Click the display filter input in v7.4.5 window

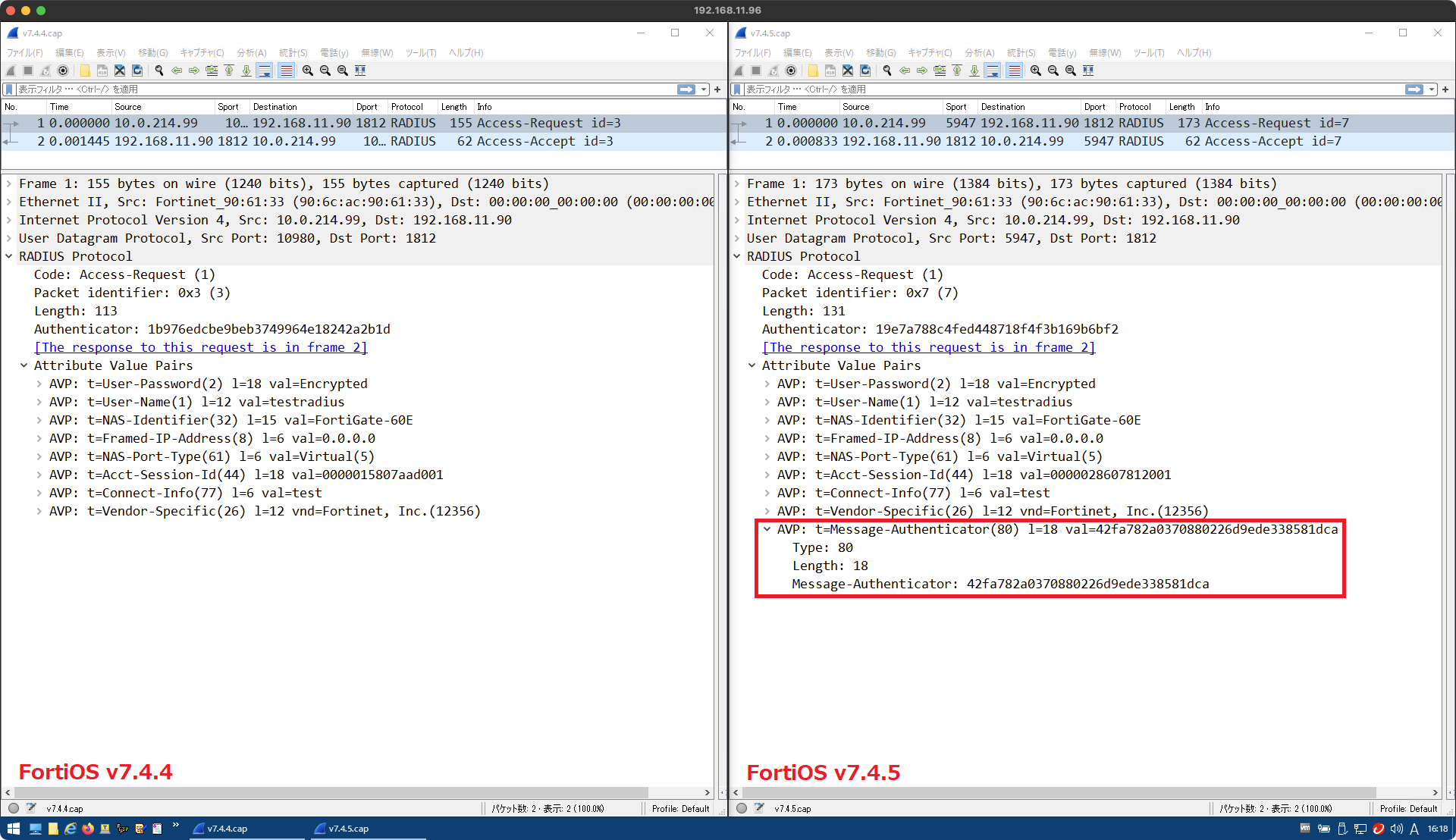[x=1073, y=89]
